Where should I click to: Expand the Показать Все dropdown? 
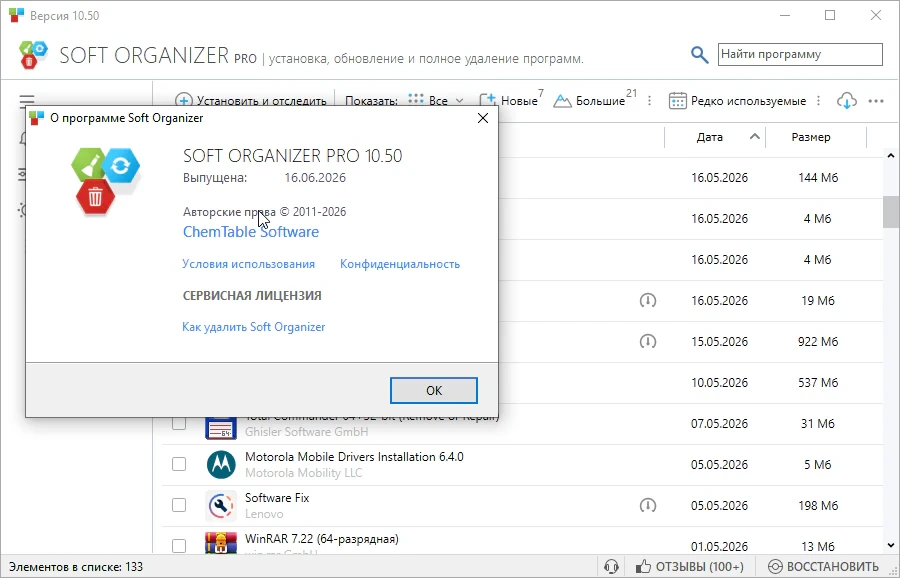tap(436, 100)
